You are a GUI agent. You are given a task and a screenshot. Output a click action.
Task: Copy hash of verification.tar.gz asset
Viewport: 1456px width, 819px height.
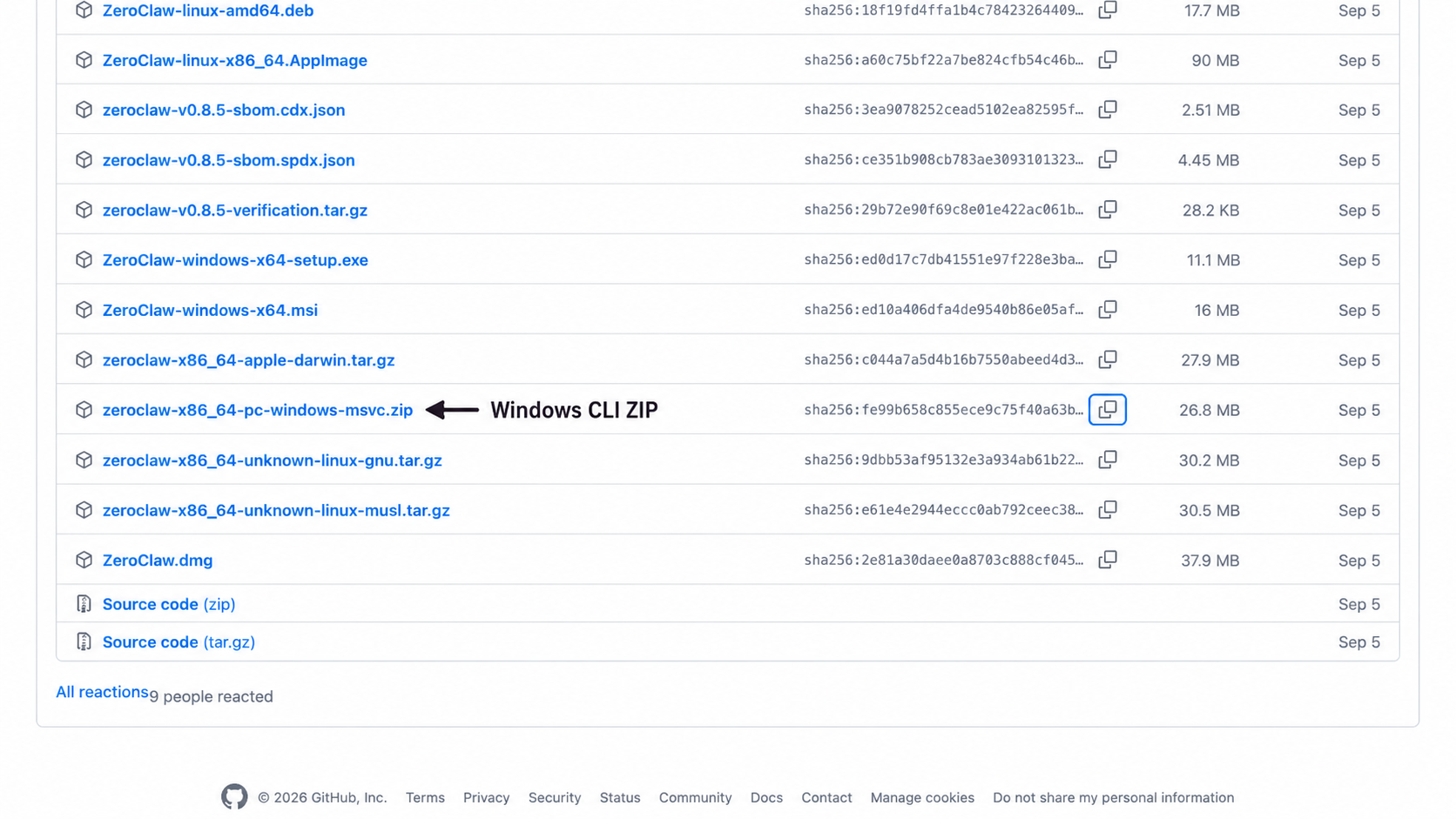[x=1107, y=210]
